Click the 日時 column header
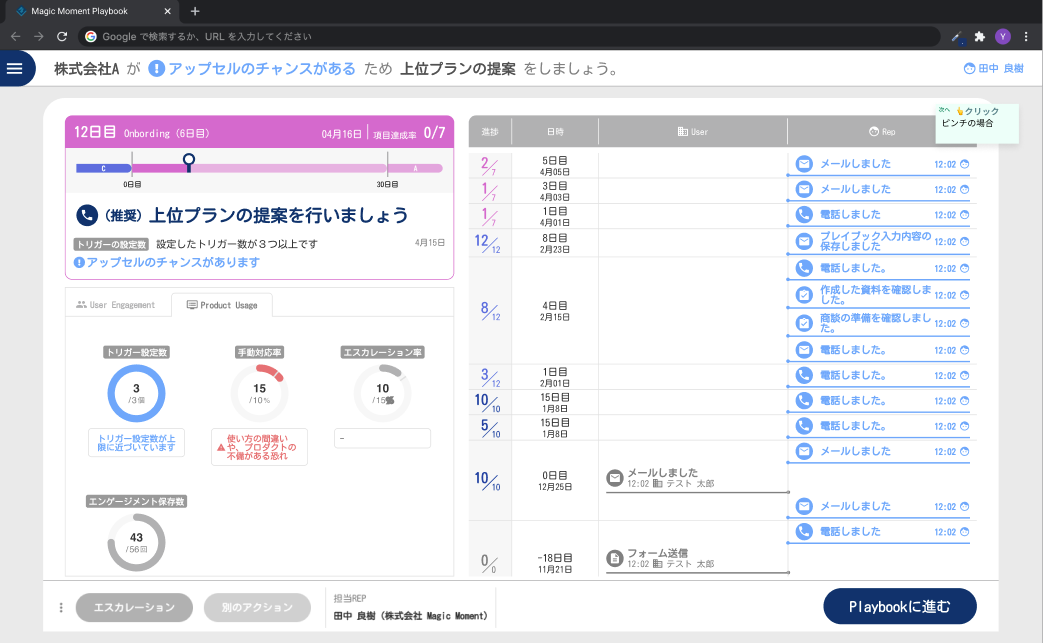This screenshot has height=643, width=1043. pyautogui.click(x=555, y=132)
